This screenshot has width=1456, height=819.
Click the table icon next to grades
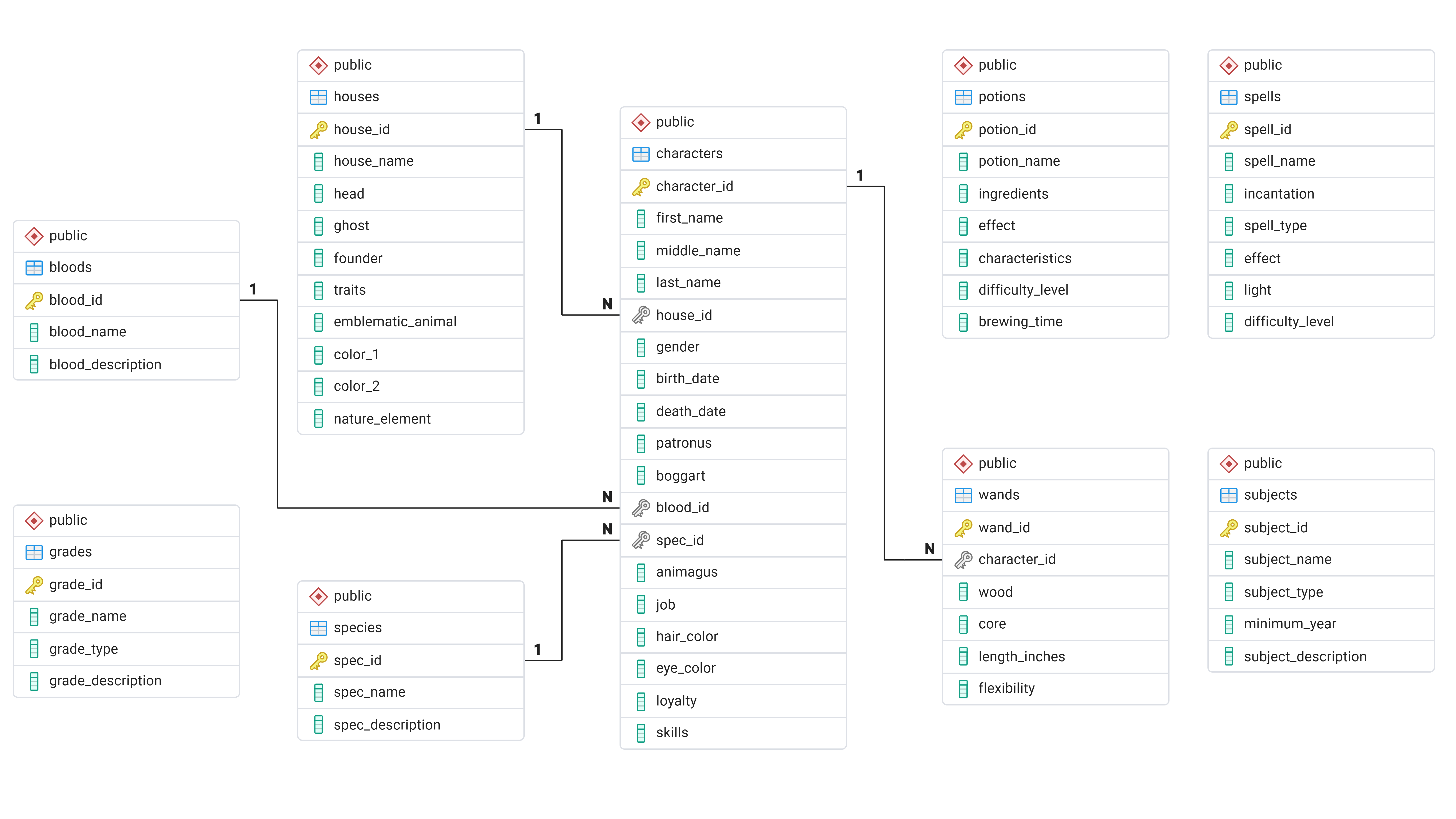tap(34, 552)
